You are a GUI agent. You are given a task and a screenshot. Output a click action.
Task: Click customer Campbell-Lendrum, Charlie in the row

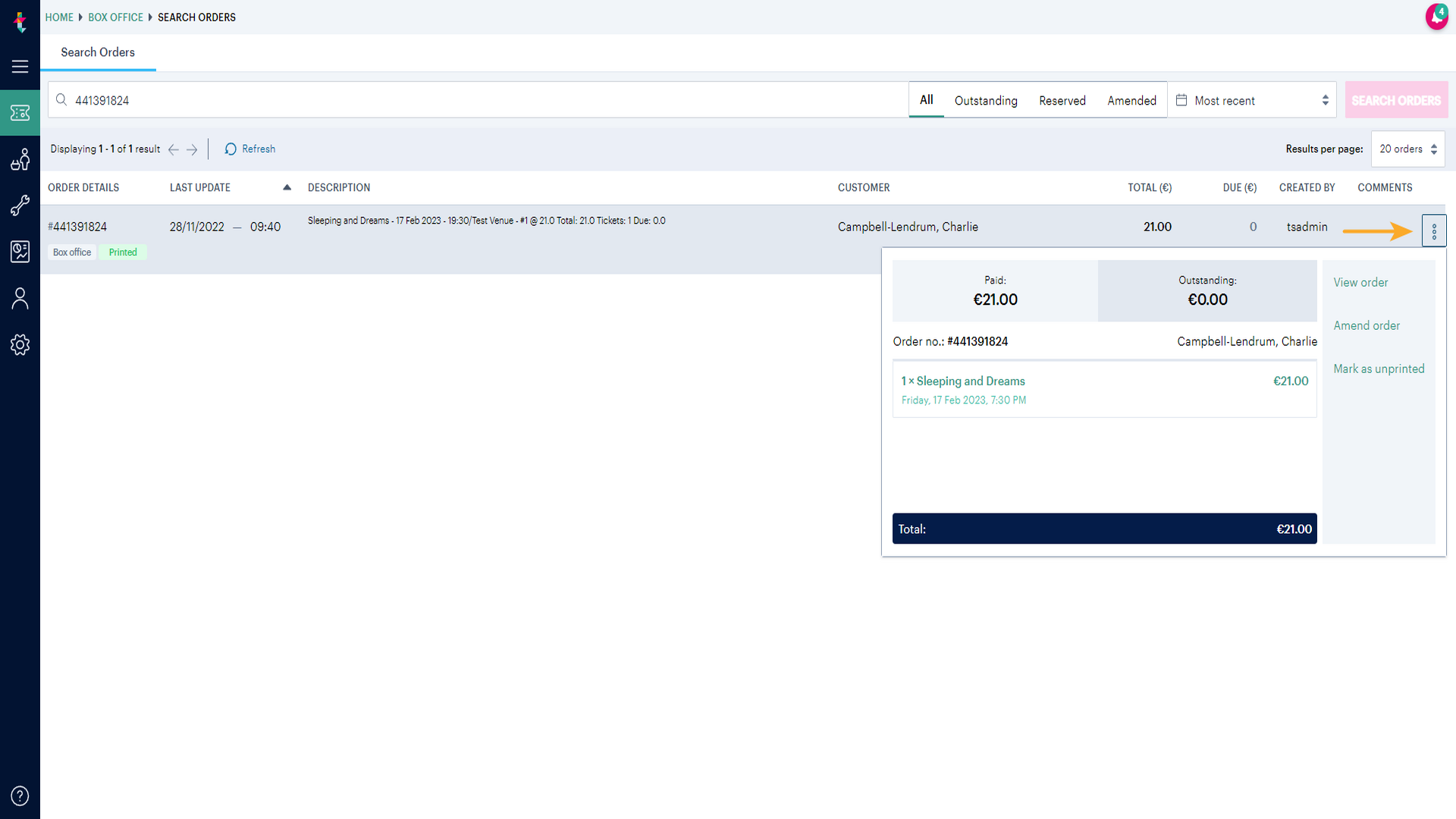[908, 227]
